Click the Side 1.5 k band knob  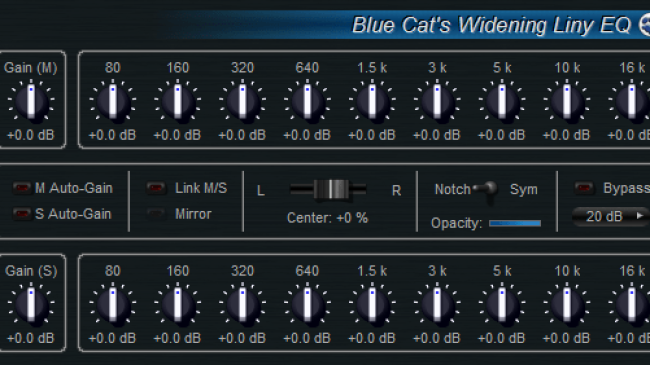[372, 304]
